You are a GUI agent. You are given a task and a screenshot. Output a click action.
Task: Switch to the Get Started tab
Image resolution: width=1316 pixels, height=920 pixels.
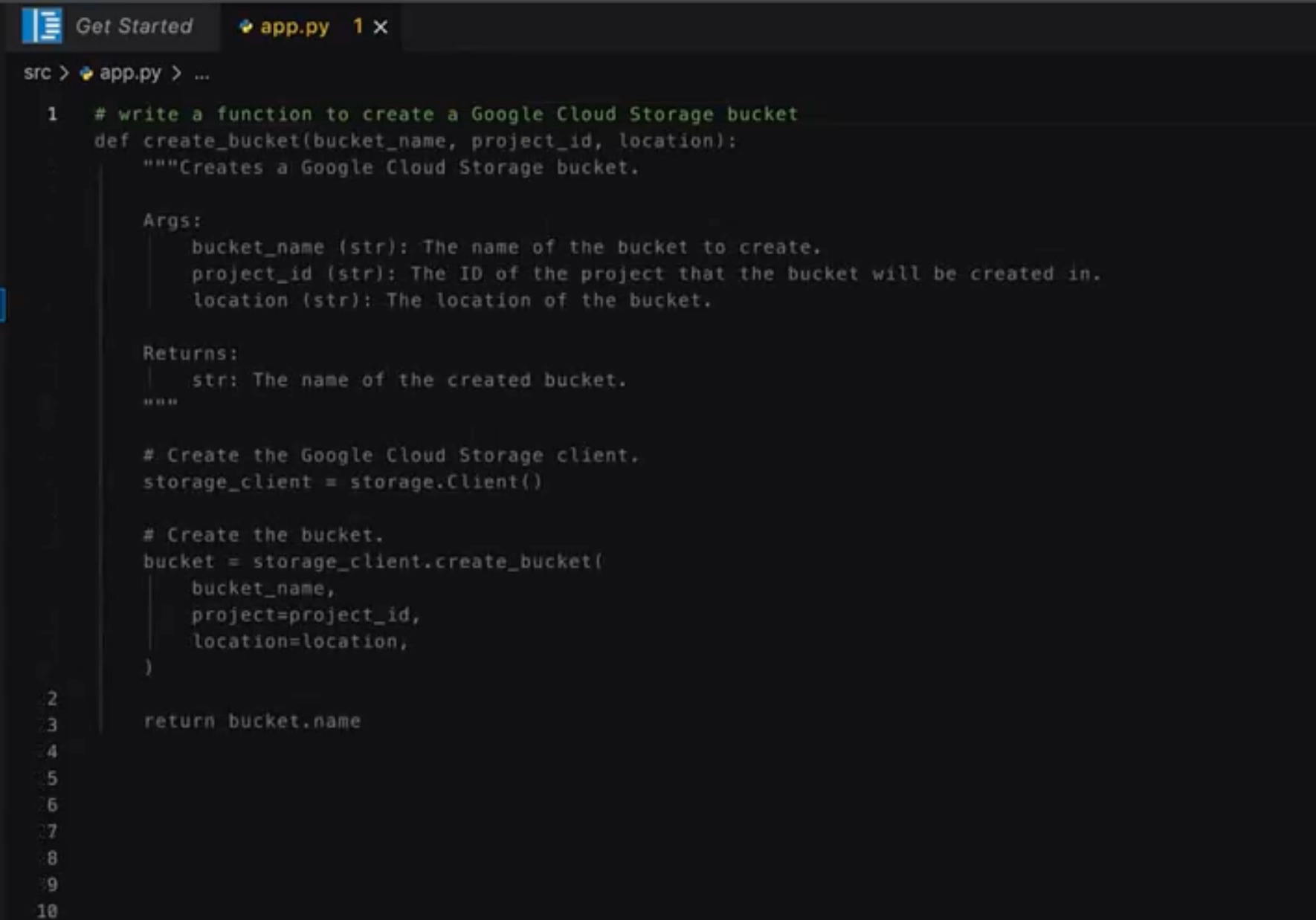[x=134, y=27]
